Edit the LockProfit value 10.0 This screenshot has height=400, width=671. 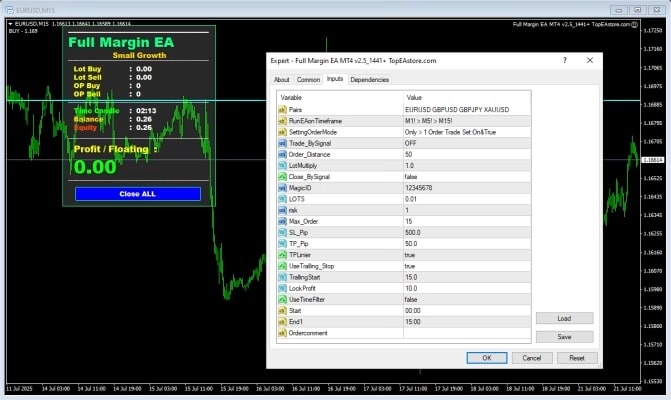[467, 288]
